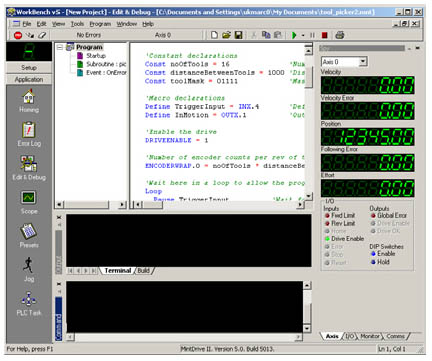Viewport: 432px width, 361px height.
Task: Switch to the Monitor tab
Action: (370, 336)
